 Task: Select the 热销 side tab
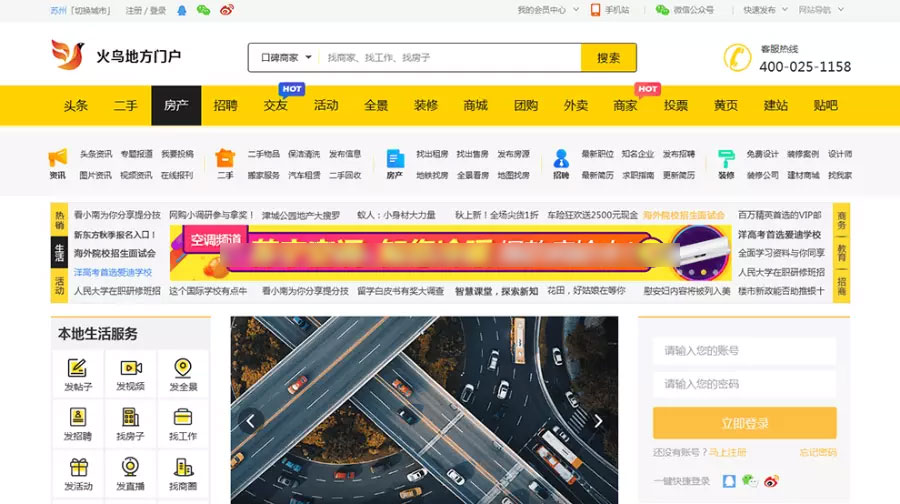pyautogui.click(x=59, y=219)
